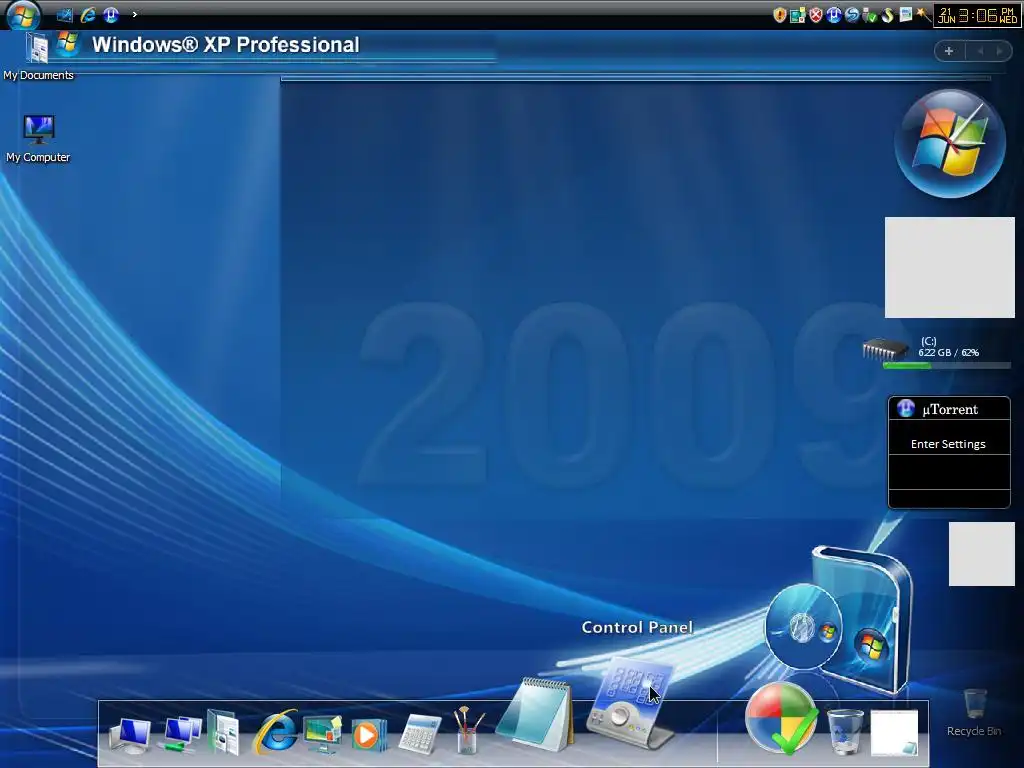Click the sidebar next arrow

[x=999, y=51]
